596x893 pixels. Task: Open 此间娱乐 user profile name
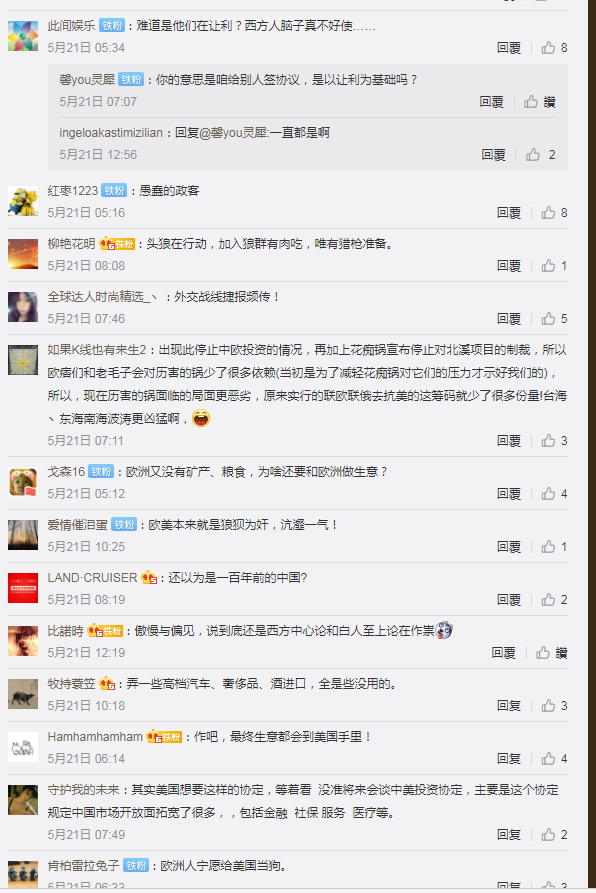pos(71,26)
